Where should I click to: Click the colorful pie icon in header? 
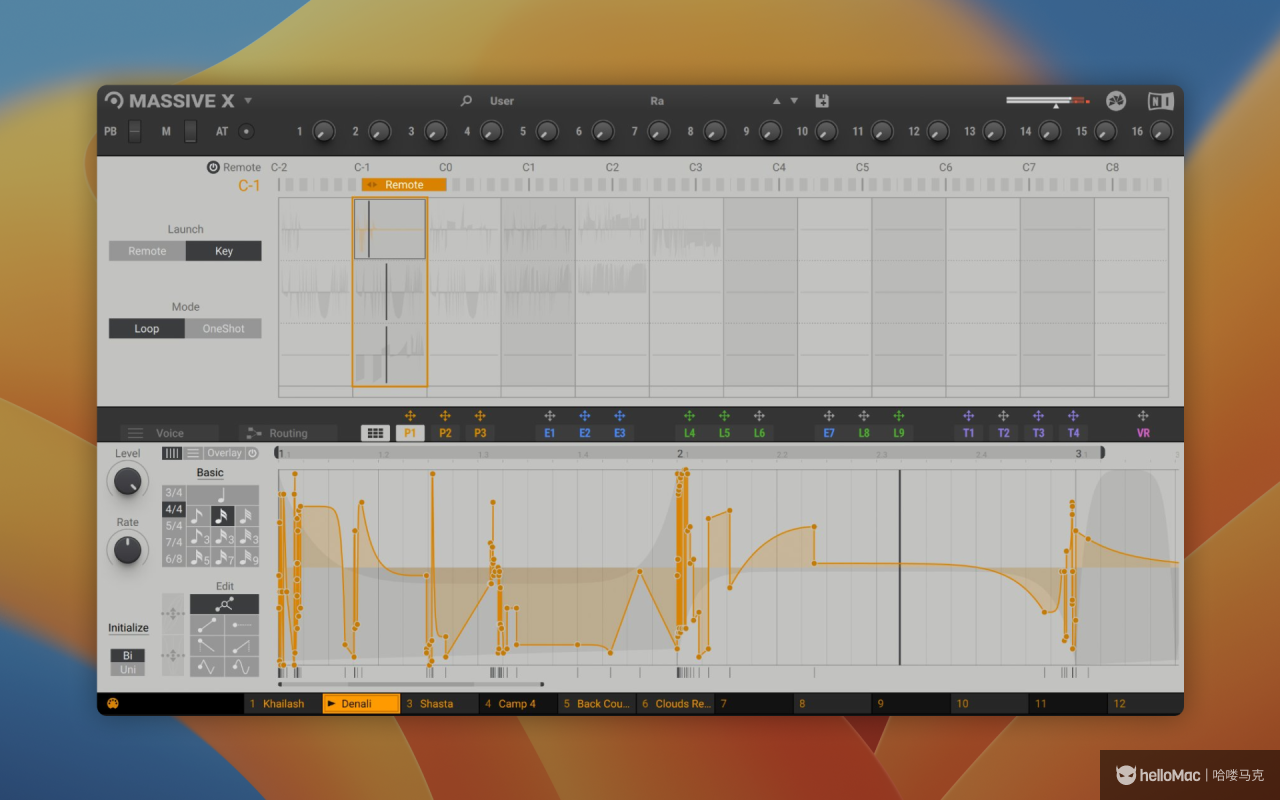1116,101
